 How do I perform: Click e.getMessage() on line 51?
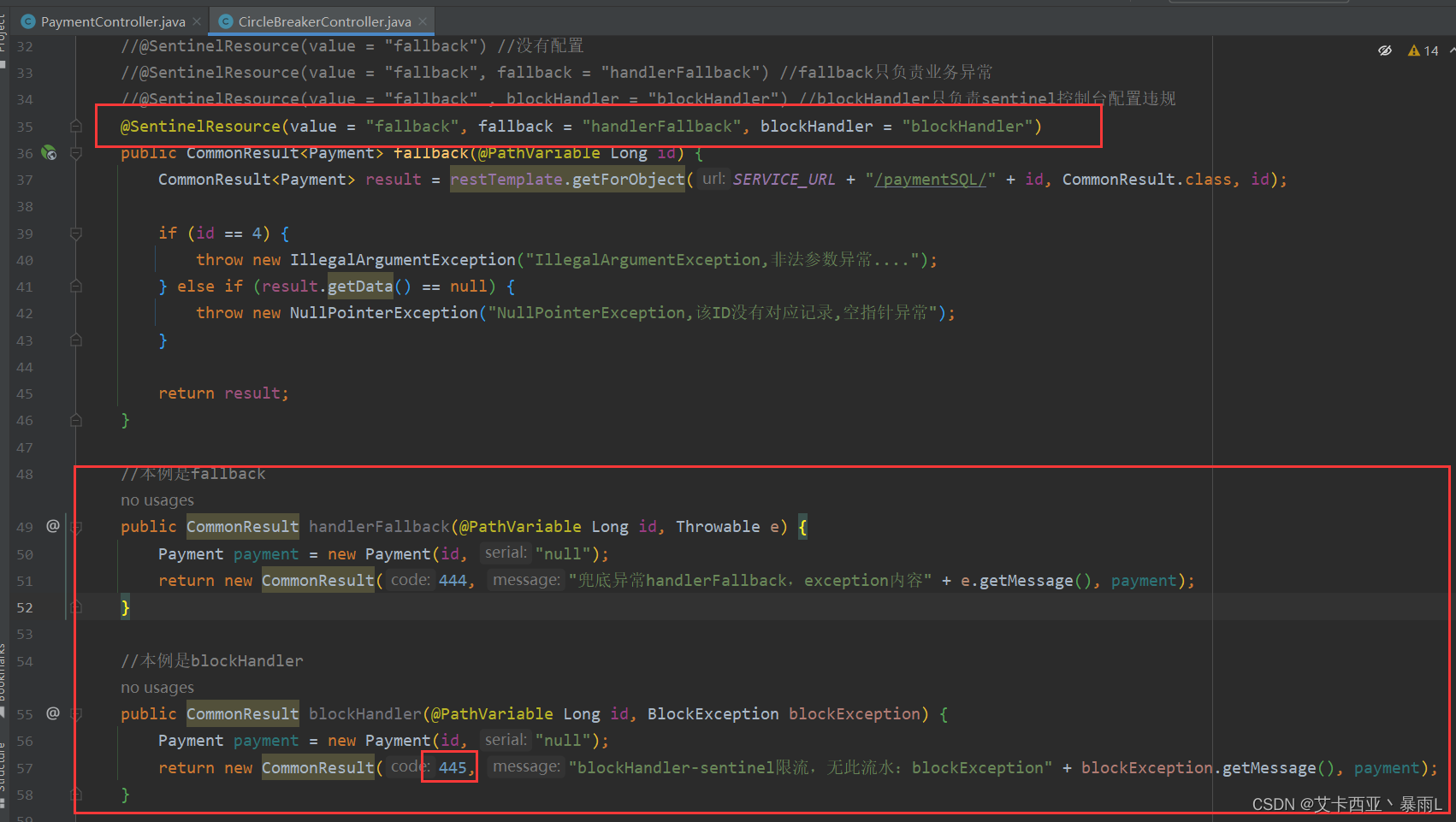pyautogui.click(x=1027, y=581)
